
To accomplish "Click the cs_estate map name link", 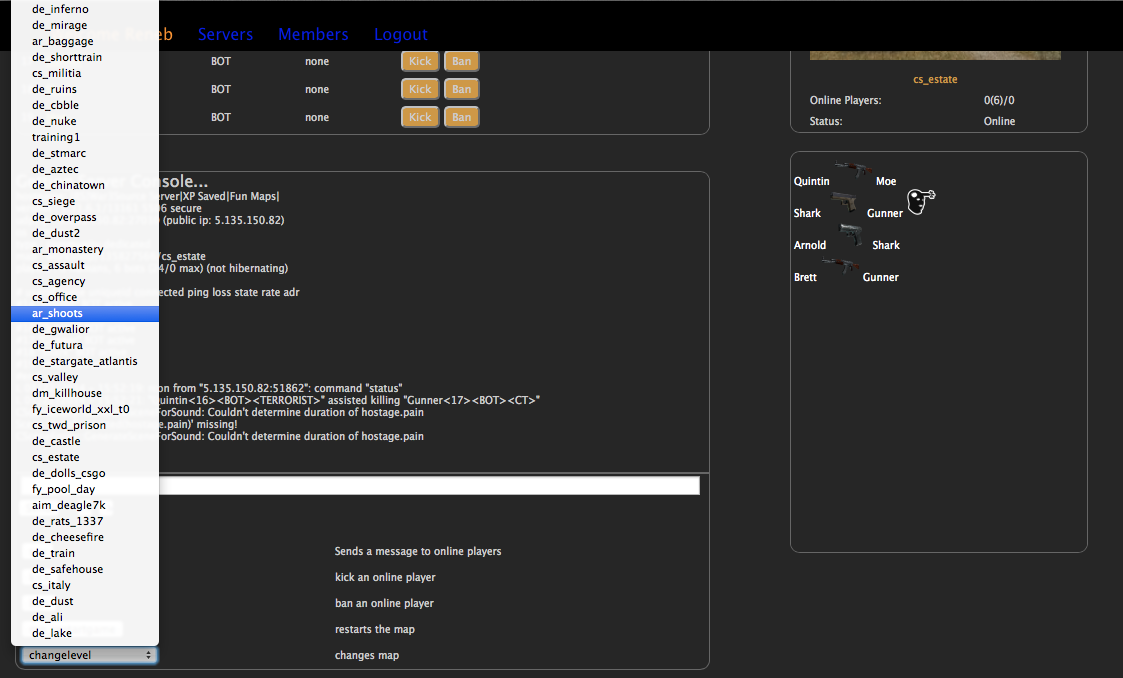I will [x=935, y=79].
